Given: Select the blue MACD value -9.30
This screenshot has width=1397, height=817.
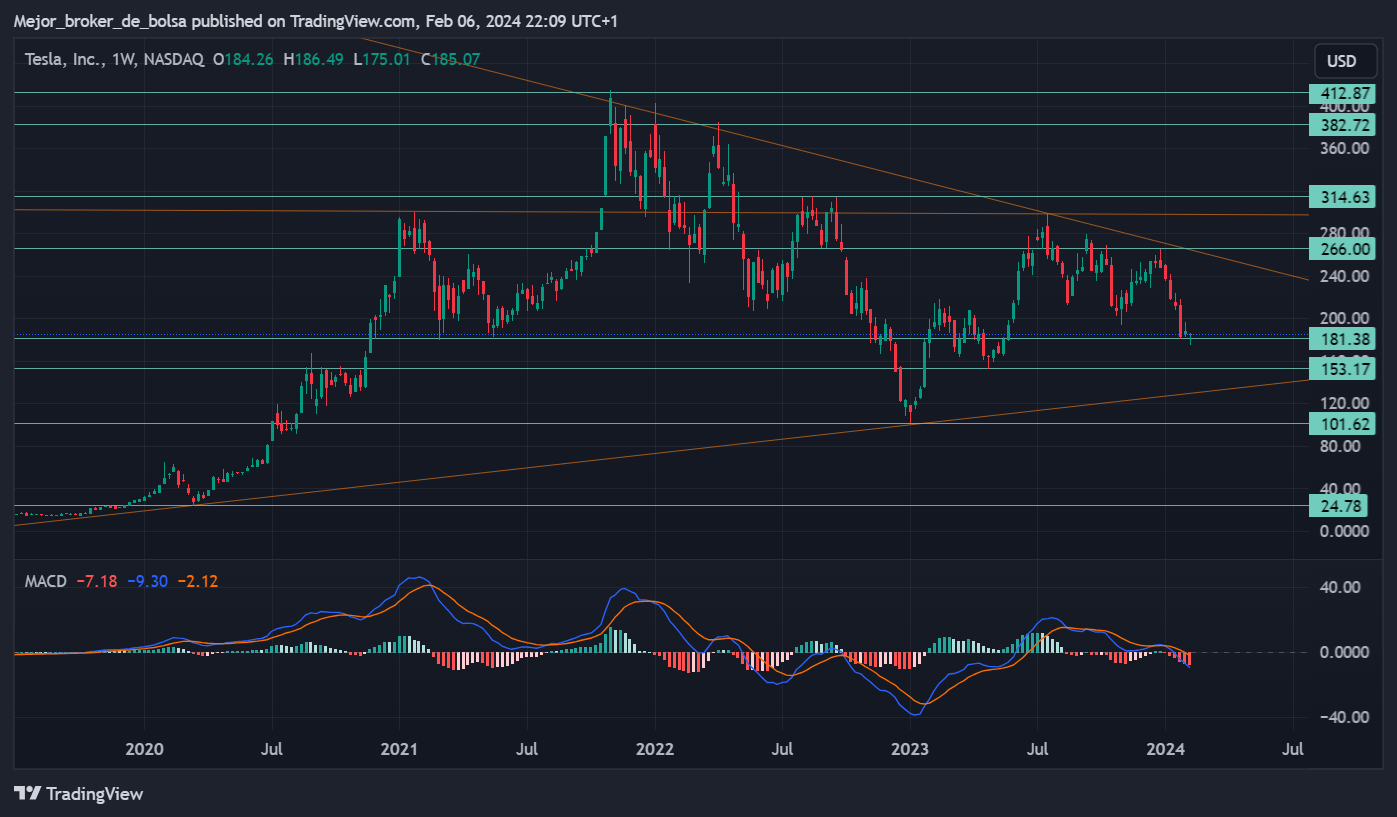Looking at the screenshot, I should pyautogui.click(x=149, y=581).
